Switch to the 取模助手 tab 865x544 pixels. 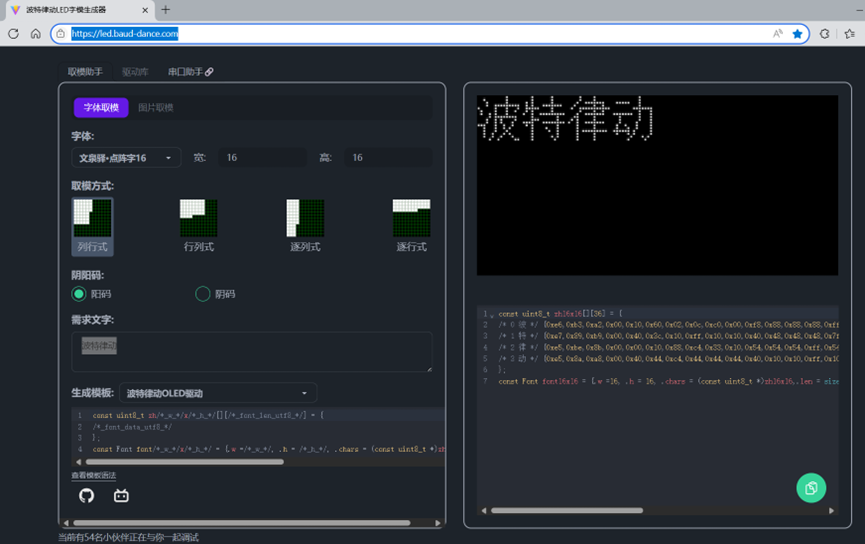[85, 72]
